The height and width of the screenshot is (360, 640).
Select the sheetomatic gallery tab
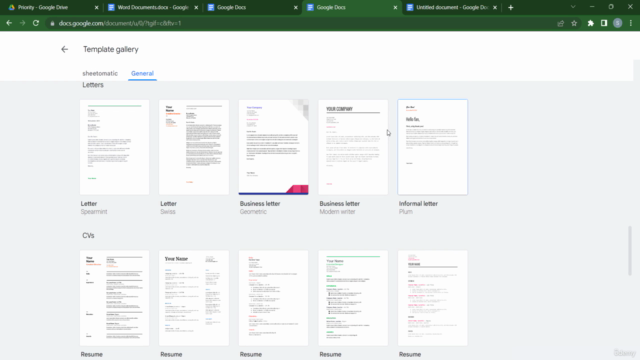100,73
